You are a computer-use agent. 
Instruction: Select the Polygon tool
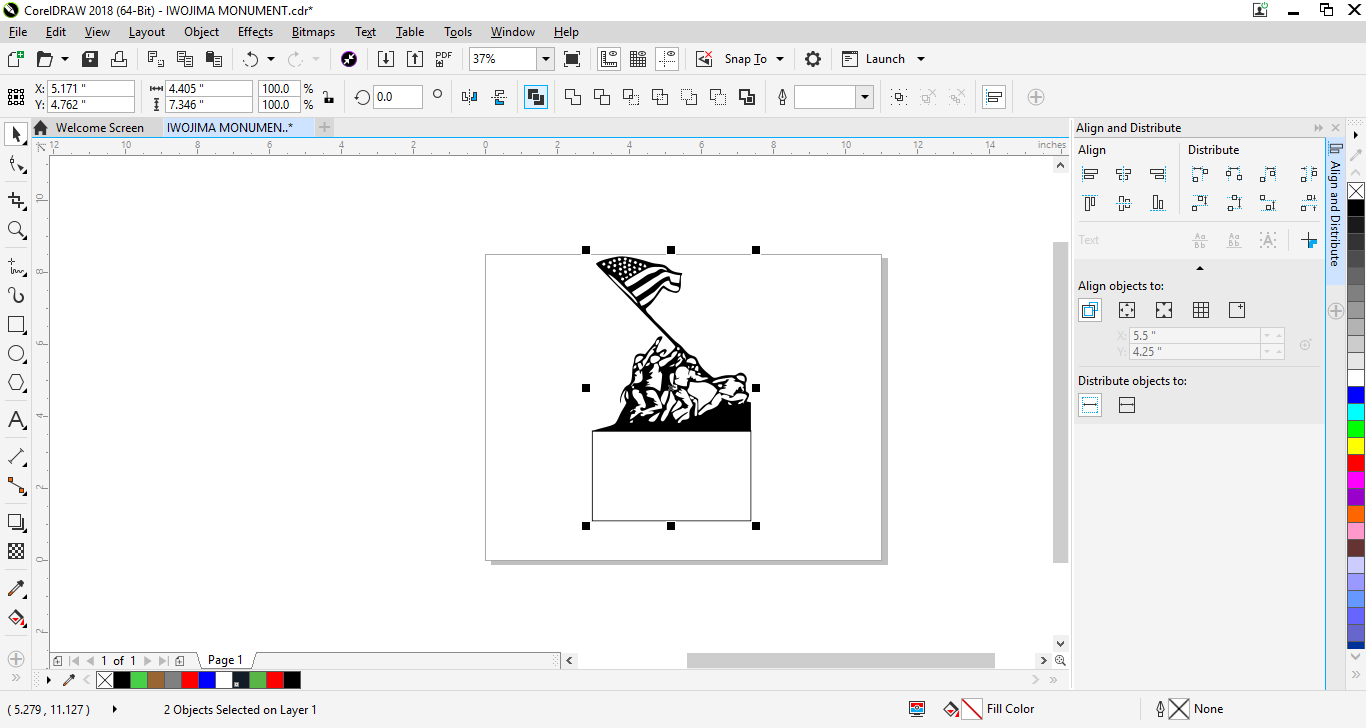(16, 383)
